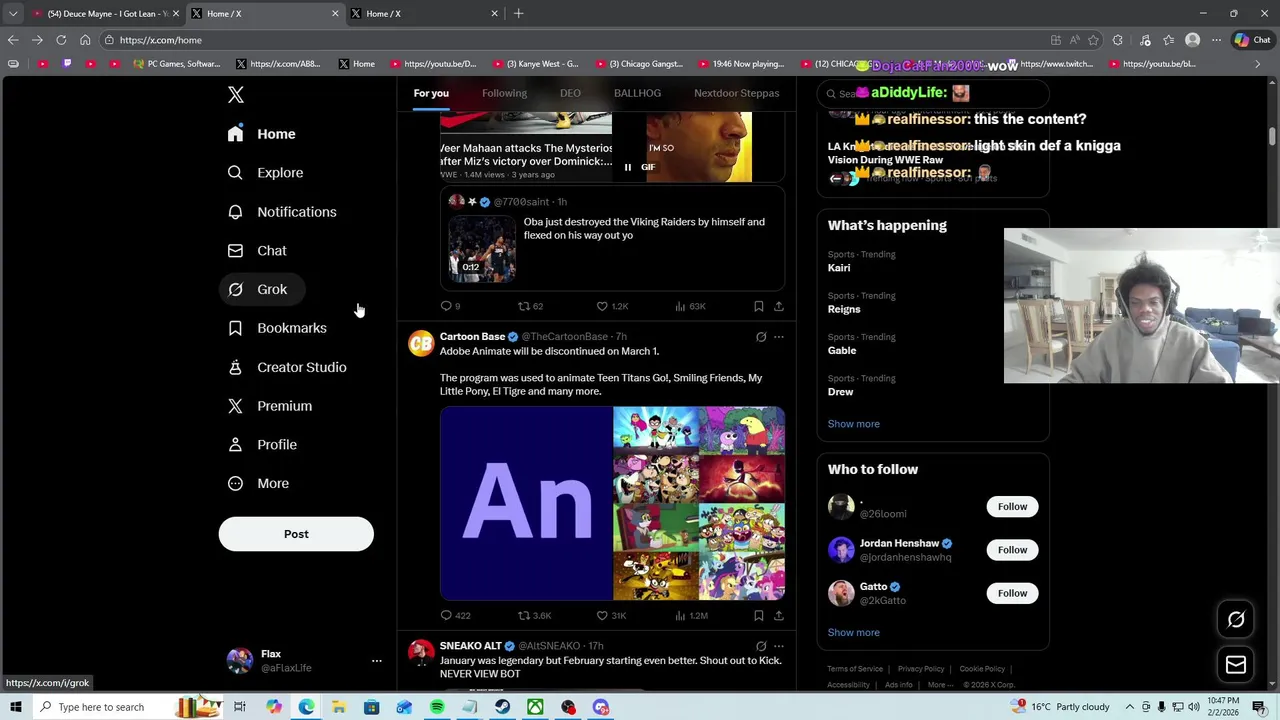Image resolution: width=1280 pixels, height=720 pixels.
Task: Open account menu dots beside Flax
Action: (x=377, y=661)
